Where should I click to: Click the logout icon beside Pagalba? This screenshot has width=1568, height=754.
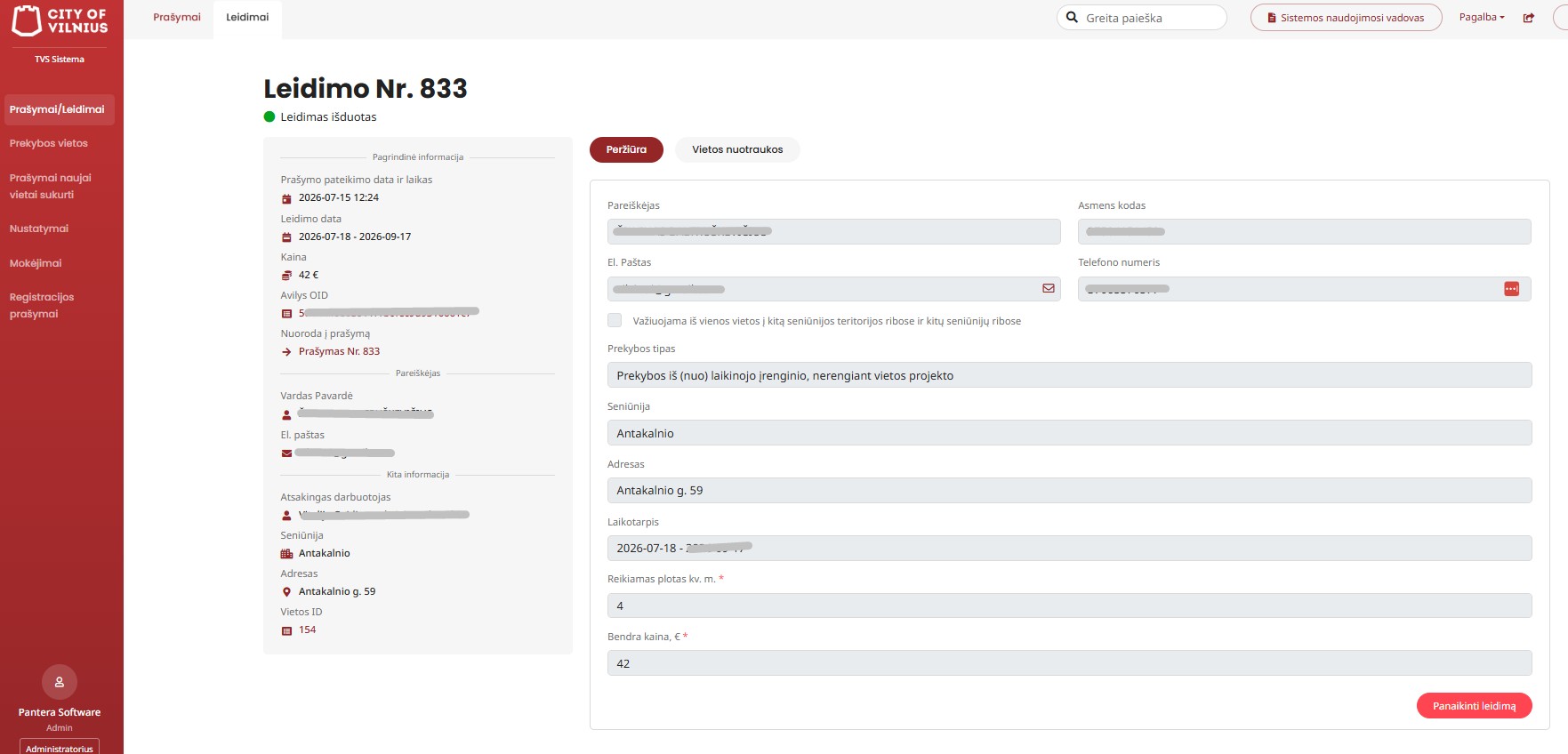[1529, 18]
